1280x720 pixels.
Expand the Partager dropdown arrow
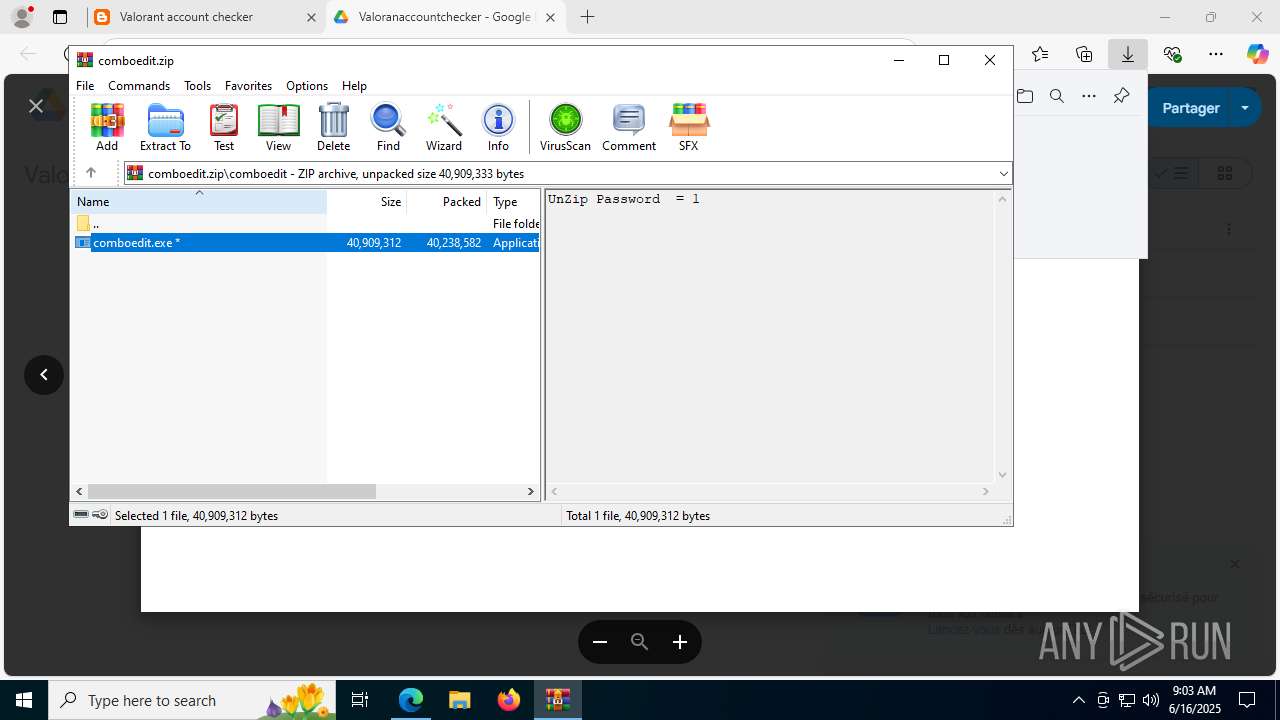[x=1245, y=108]
